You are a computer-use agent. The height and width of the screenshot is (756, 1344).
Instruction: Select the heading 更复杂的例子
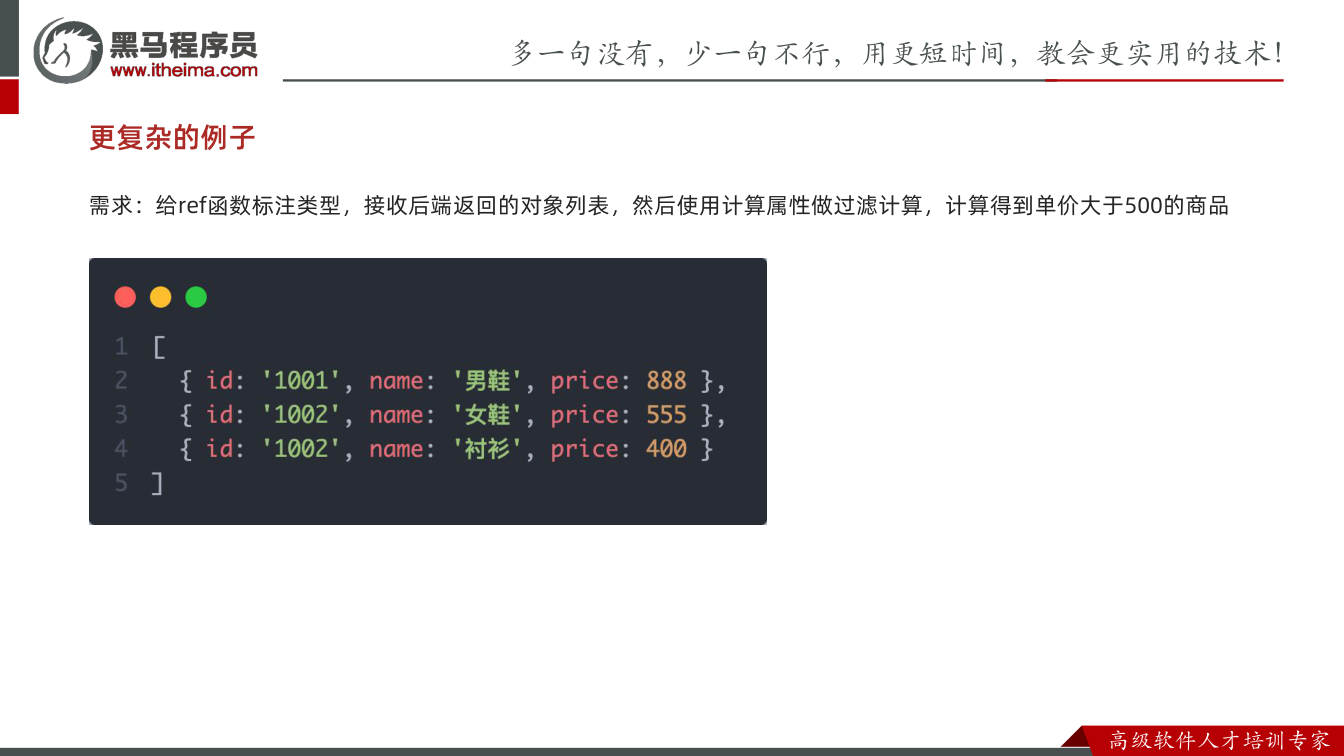coord(173,137)
